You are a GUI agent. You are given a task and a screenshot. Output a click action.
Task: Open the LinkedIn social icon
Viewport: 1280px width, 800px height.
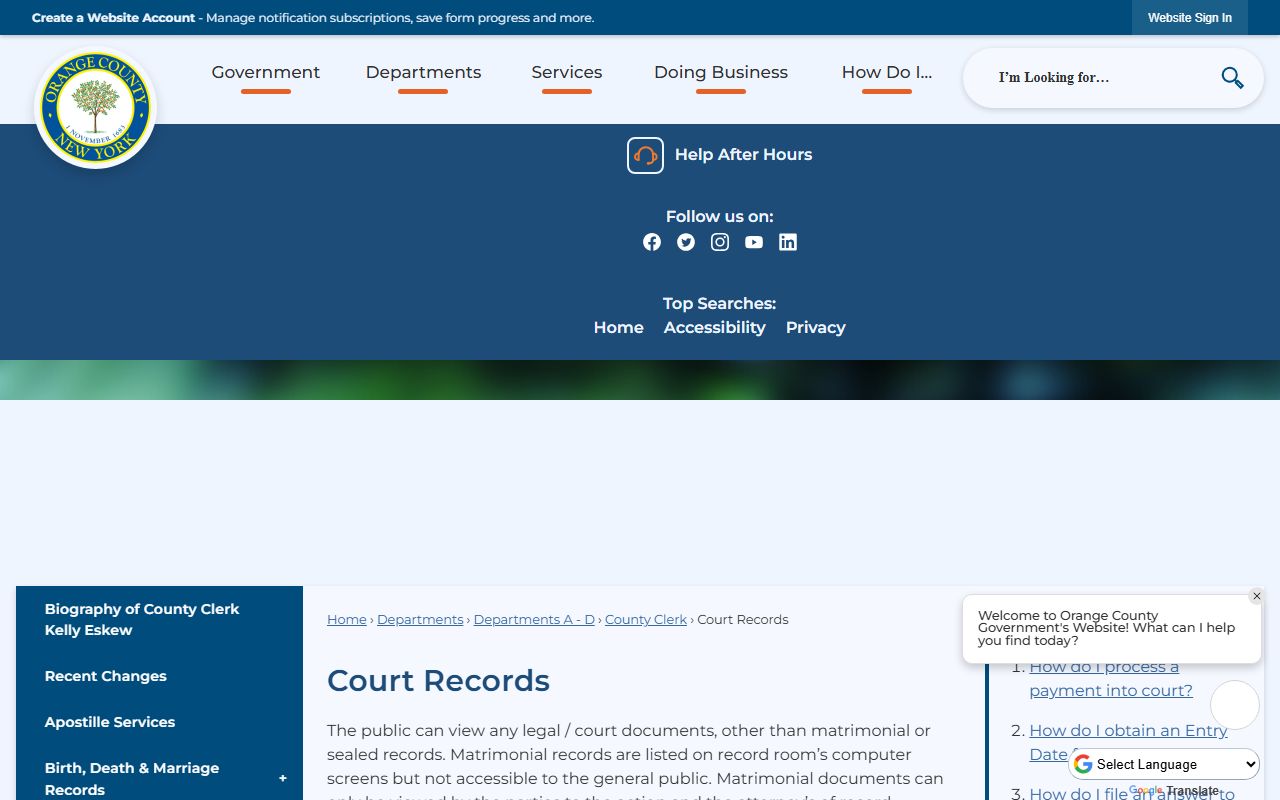(788, 242)
